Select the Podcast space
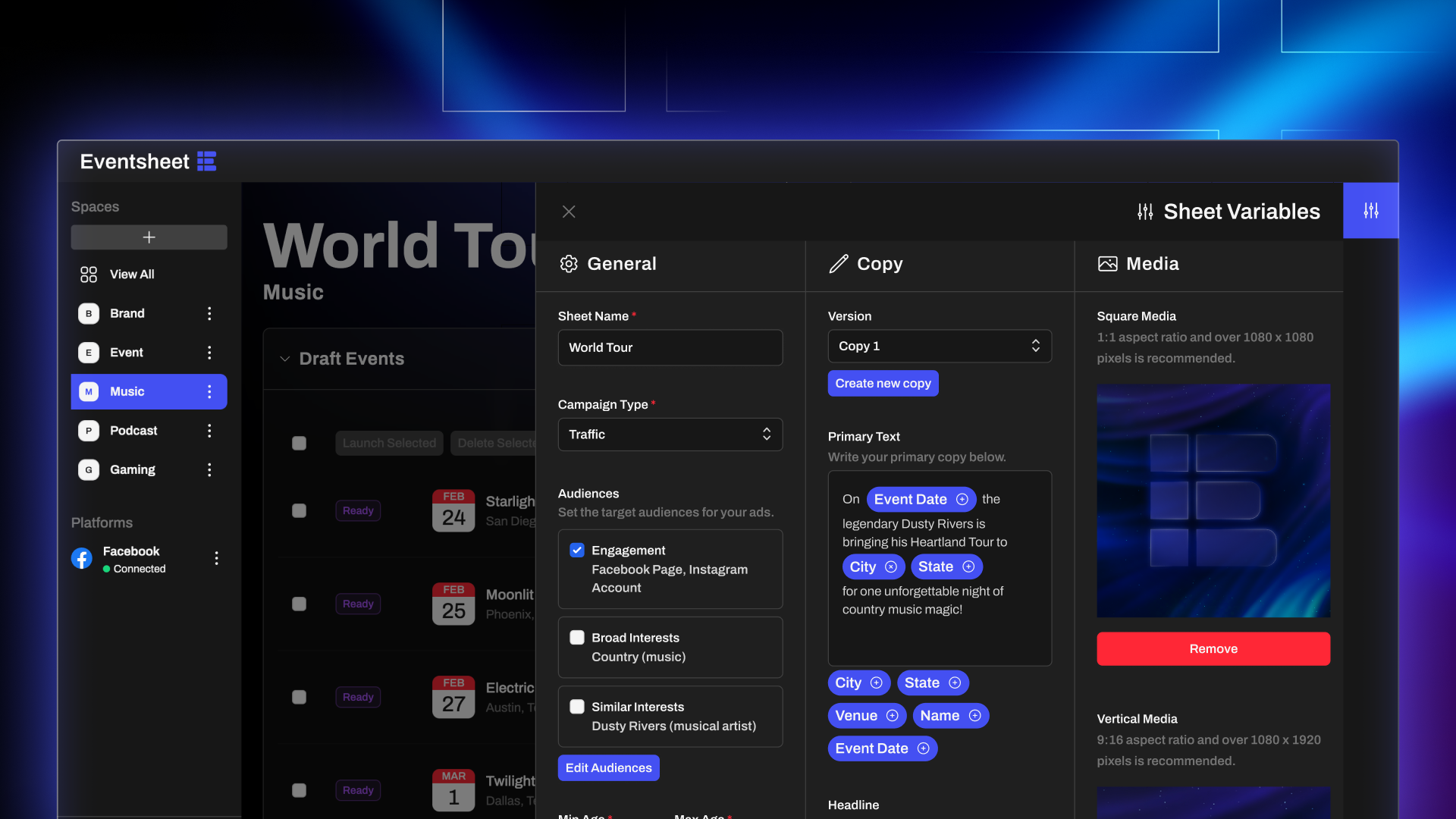Image resolution: width=1456 pixels, height=819 pixels. pos(149,431)
